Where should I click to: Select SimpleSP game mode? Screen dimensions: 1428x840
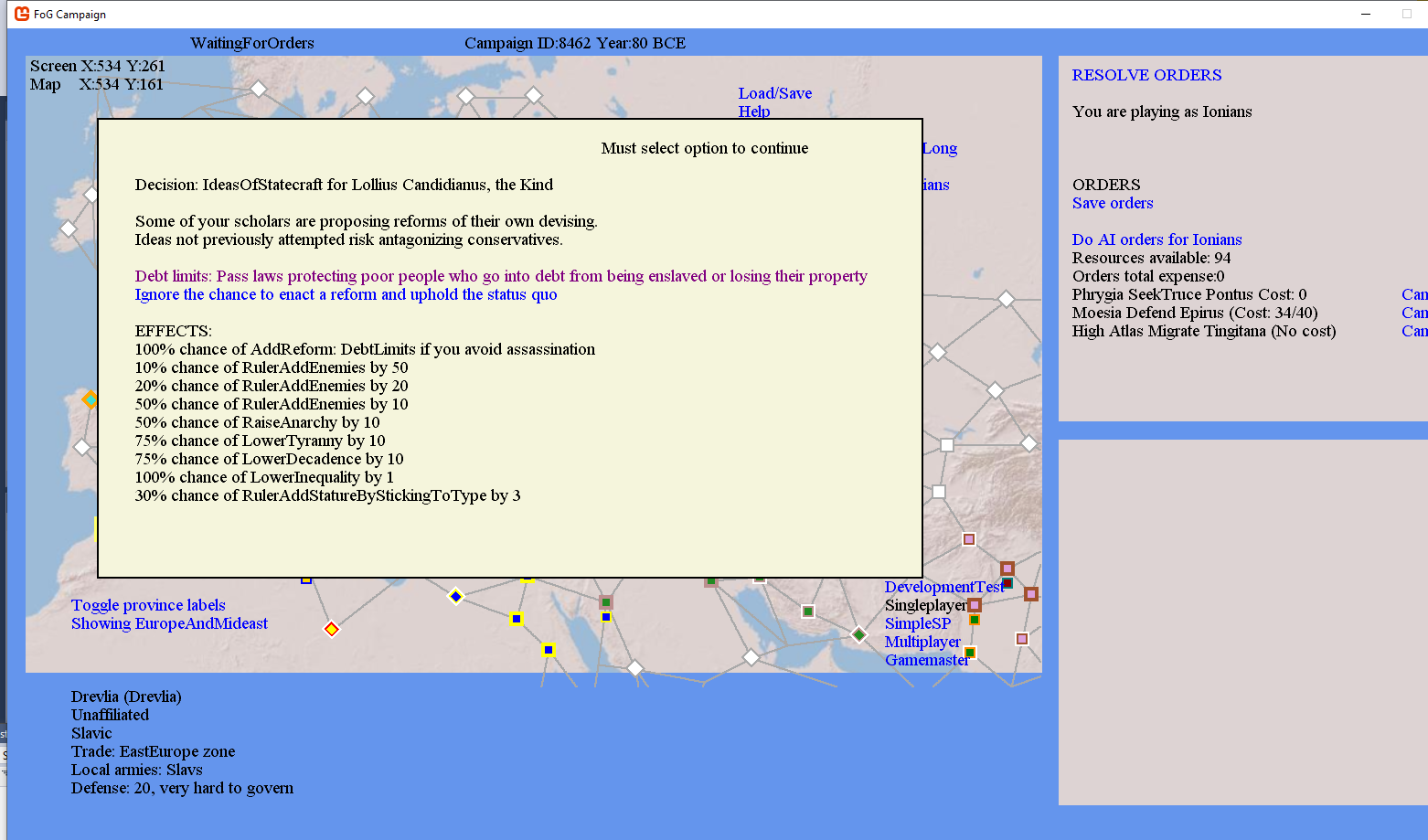tap(917, 623)
